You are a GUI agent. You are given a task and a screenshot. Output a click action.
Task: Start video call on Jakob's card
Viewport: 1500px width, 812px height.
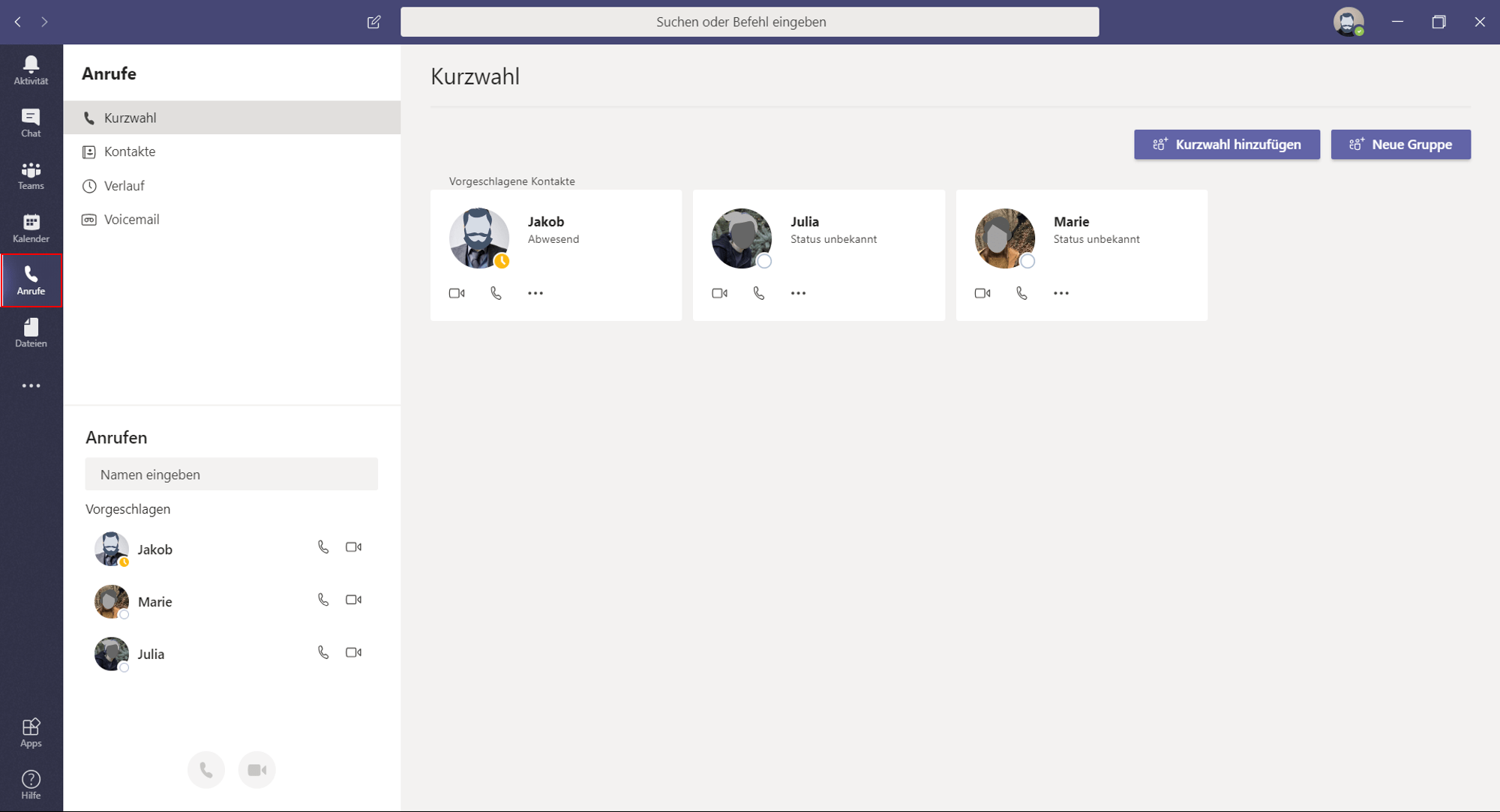[457, 293]
